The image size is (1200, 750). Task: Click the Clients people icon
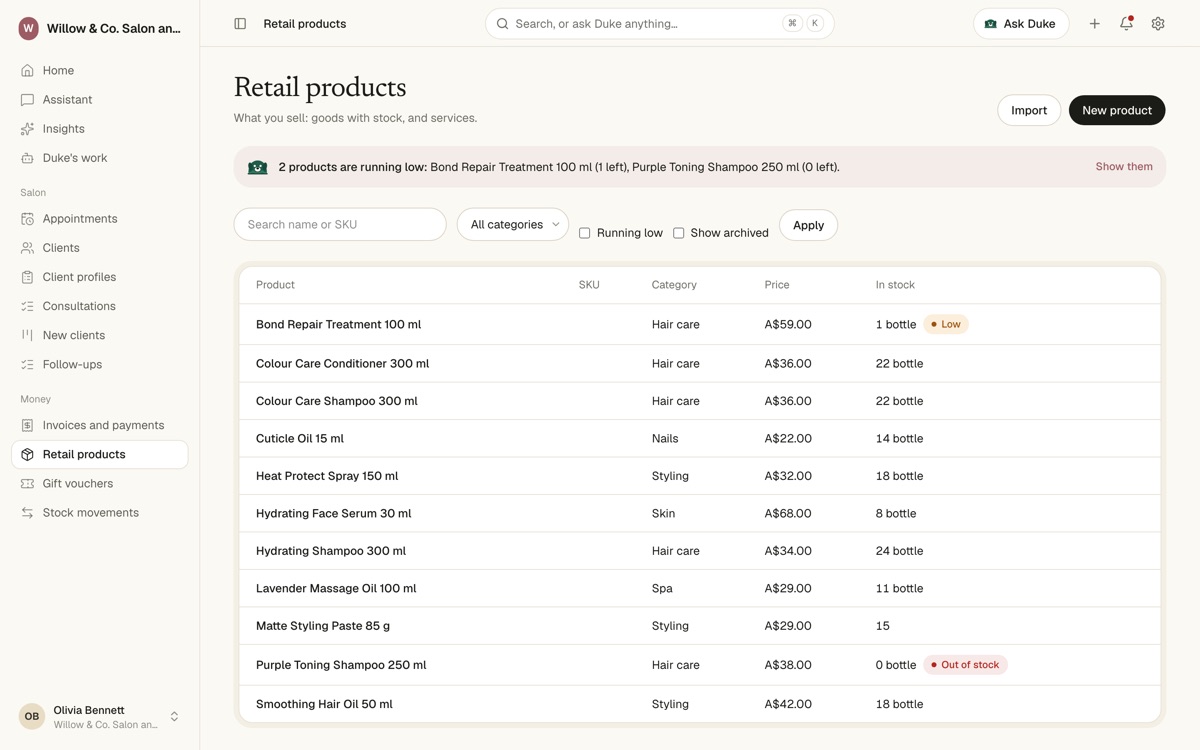(x=27, y=247)
